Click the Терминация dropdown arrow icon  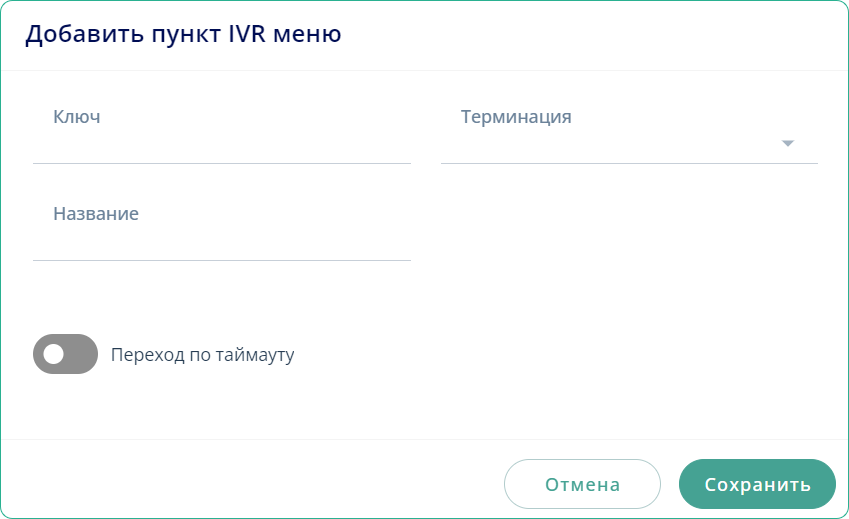(x=787, y=143)
